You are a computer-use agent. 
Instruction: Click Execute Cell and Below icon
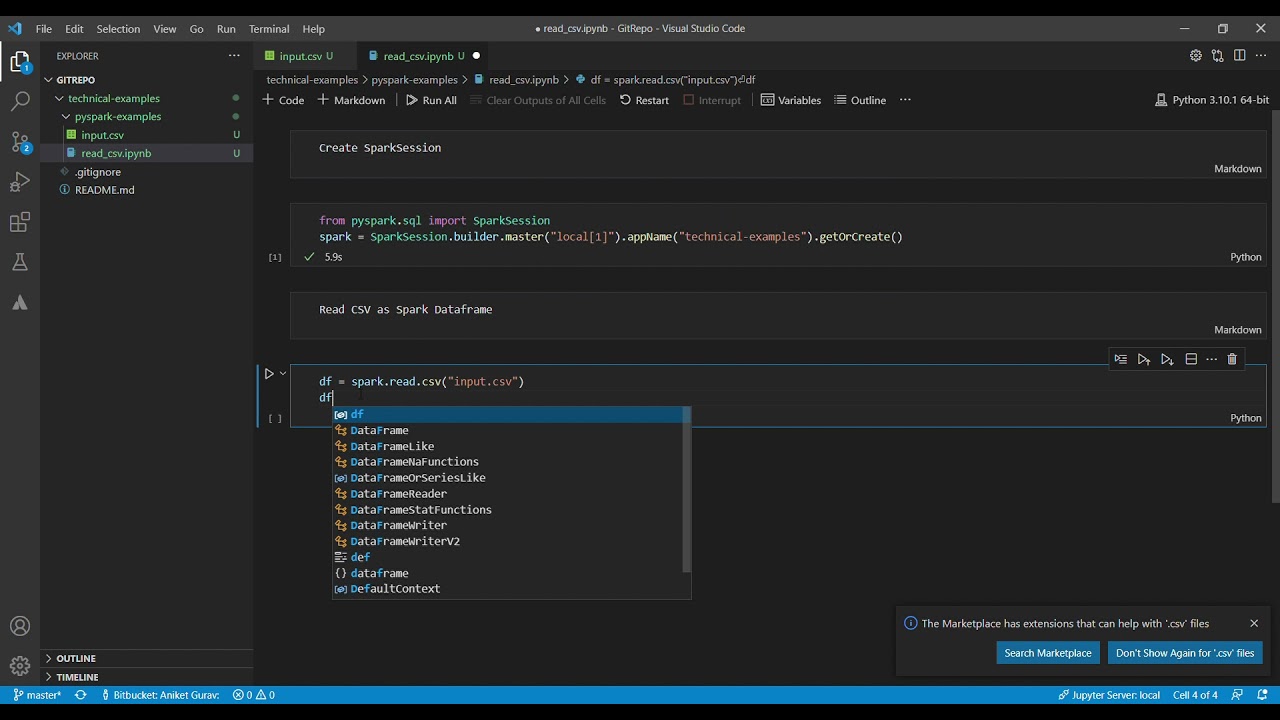[x=1167, y=359]
